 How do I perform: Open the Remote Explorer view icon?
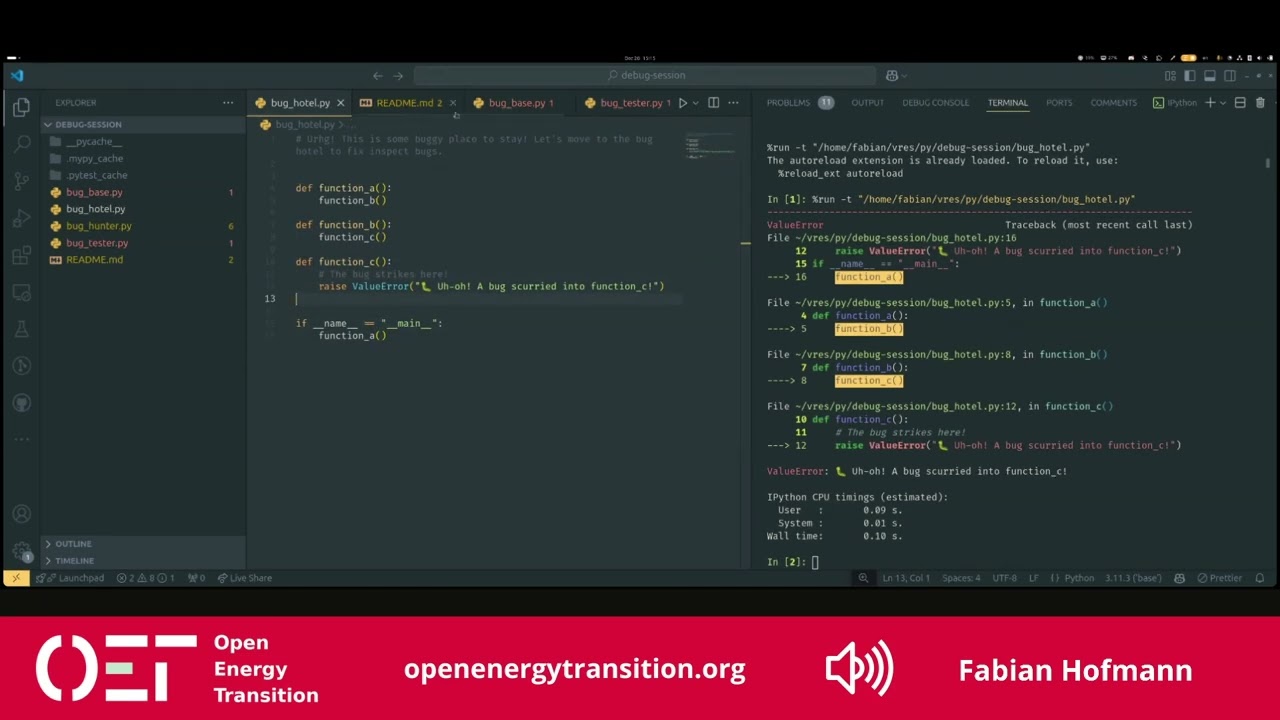click(x=21, y=292)
